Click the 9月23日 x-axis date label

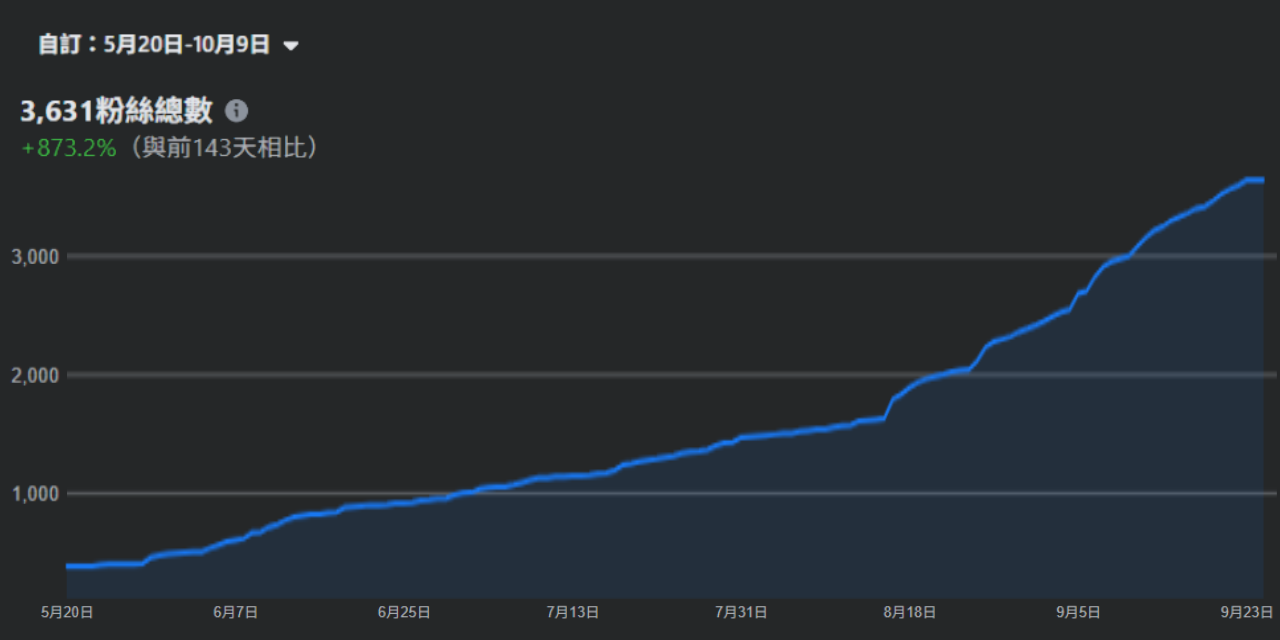click(x=1245, y=612)
